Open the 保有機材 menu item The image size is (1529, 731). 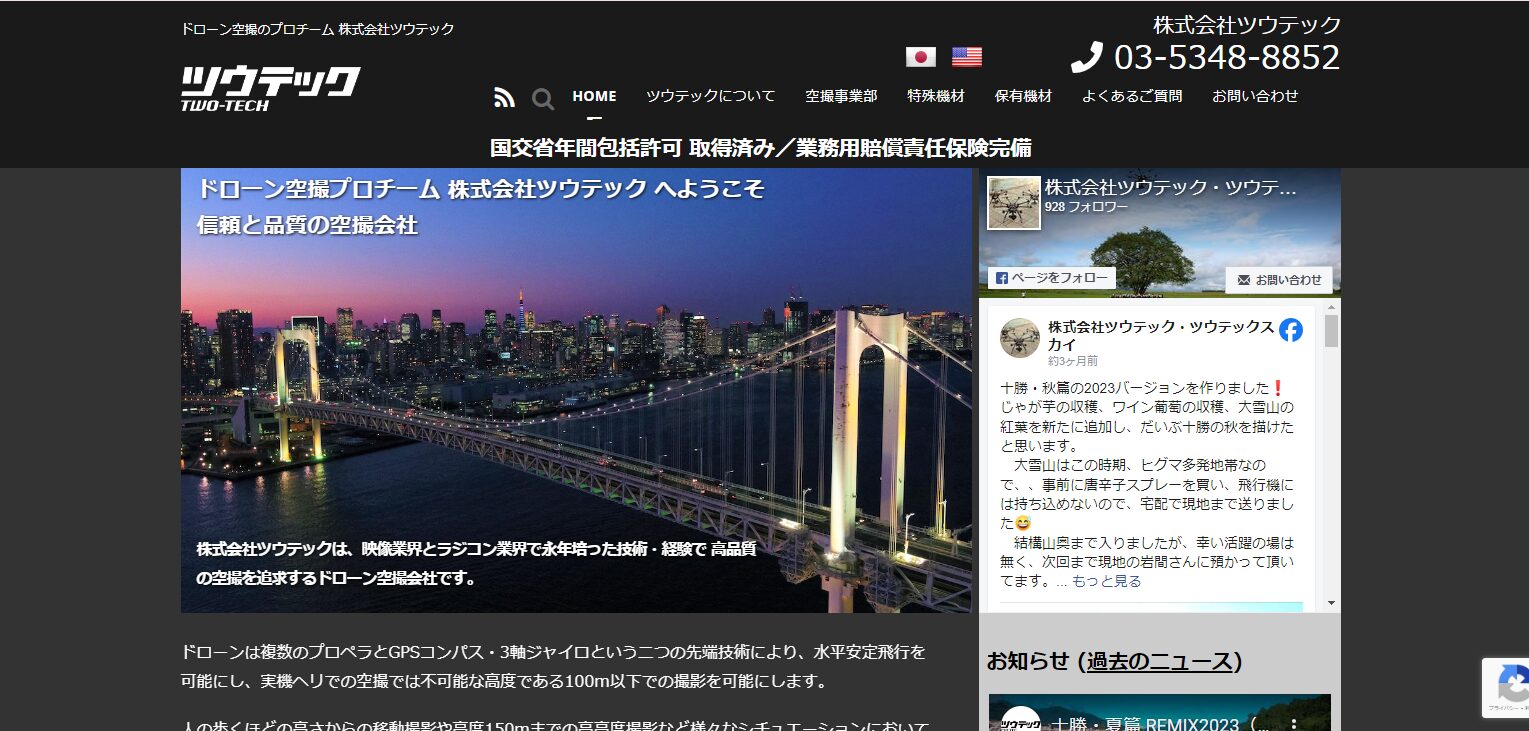pos(1023,96)
